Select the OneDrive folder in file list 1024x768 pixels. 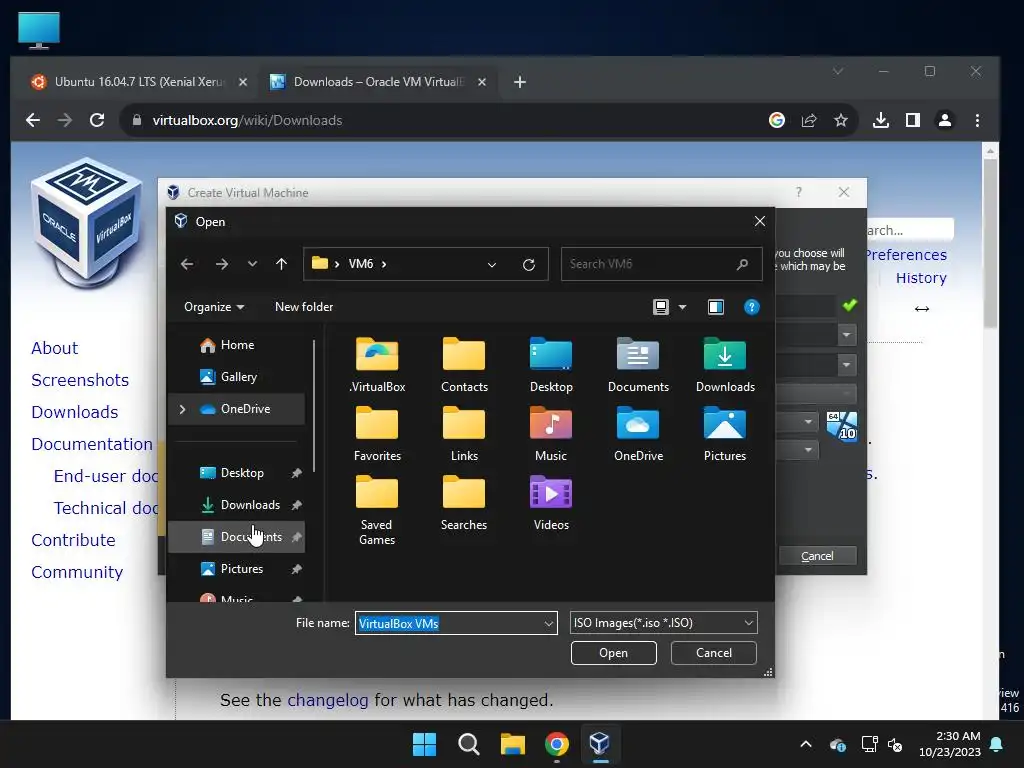coord(638,434)
